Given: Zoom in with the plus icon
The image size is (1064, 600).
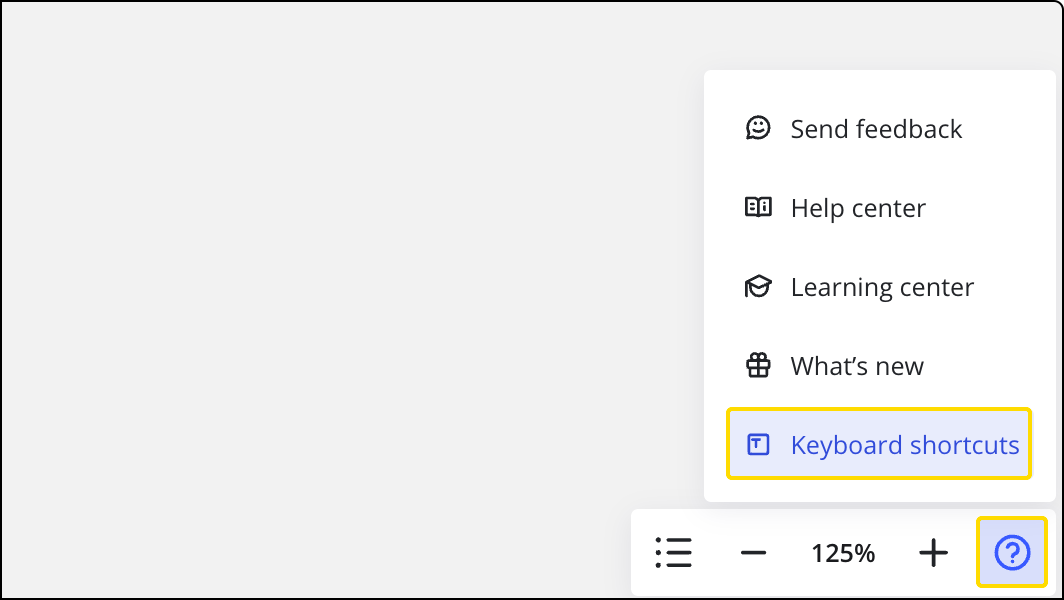Looking at the screenshot, I should pyautogui.click(x=933, y=553).
